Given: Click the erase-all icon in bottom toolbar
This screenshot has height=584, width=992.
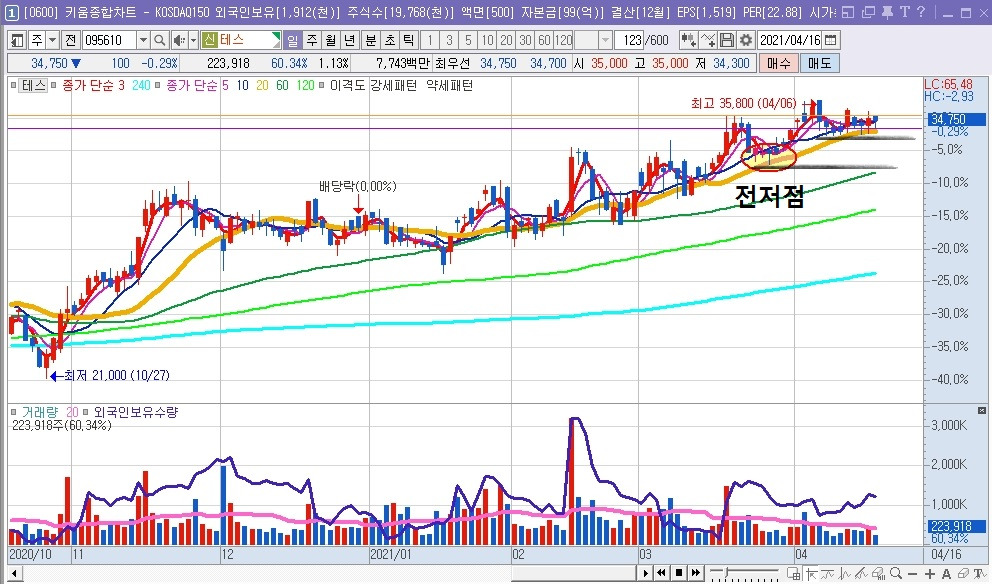Looking at the screenshot, I should (x=878, y=574).
